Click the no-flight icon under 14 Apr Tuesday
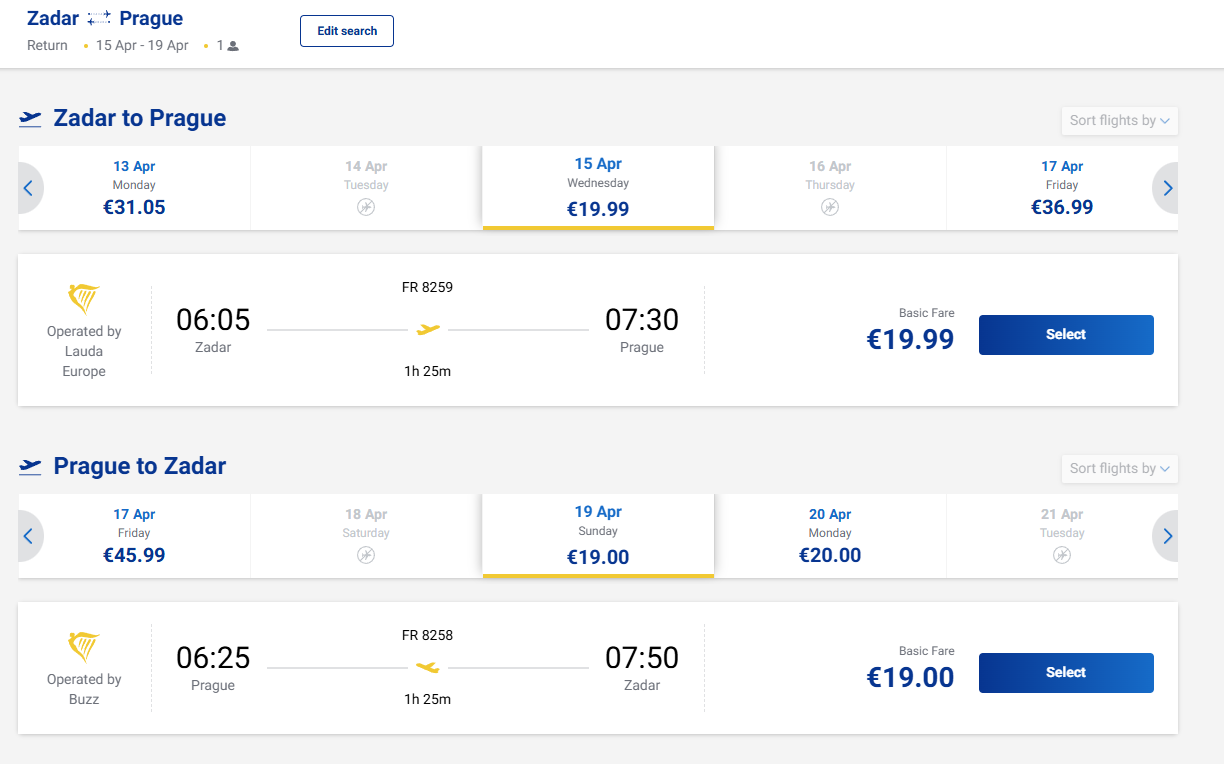 366,207
